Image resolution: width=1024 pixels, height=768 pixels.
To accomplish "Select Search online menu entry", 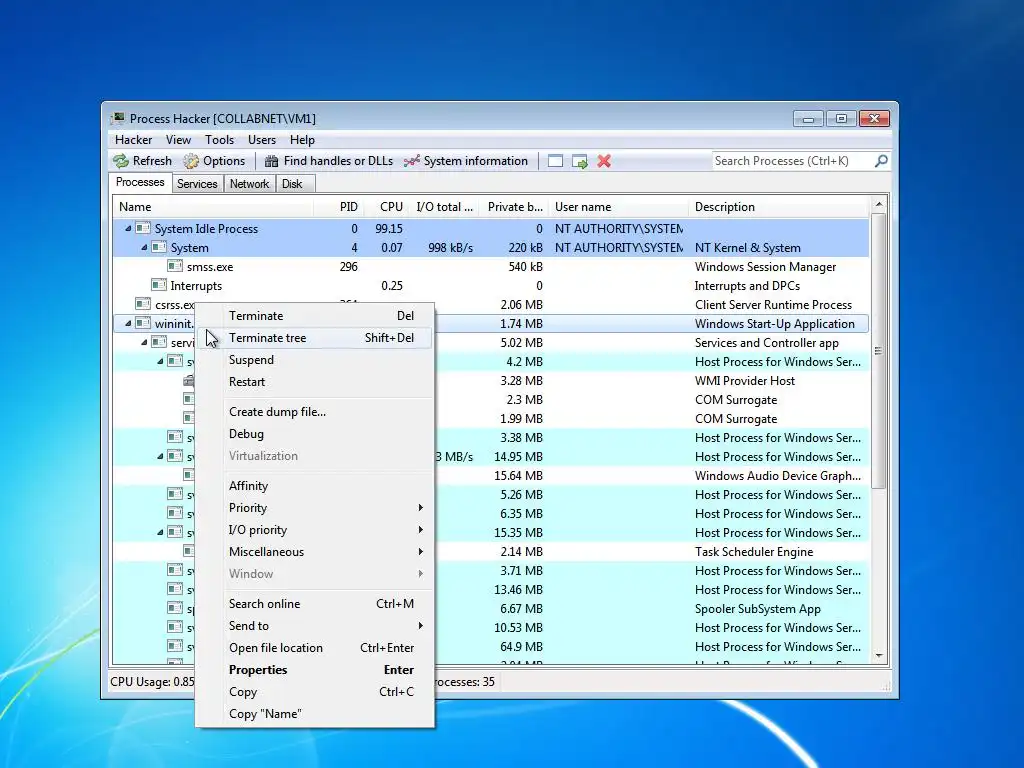I will (x=315, y=603).
